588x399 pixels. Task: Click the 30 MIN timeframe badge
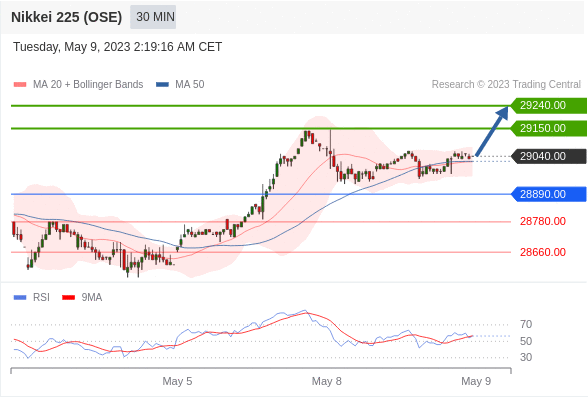click(x=153, y=17)
